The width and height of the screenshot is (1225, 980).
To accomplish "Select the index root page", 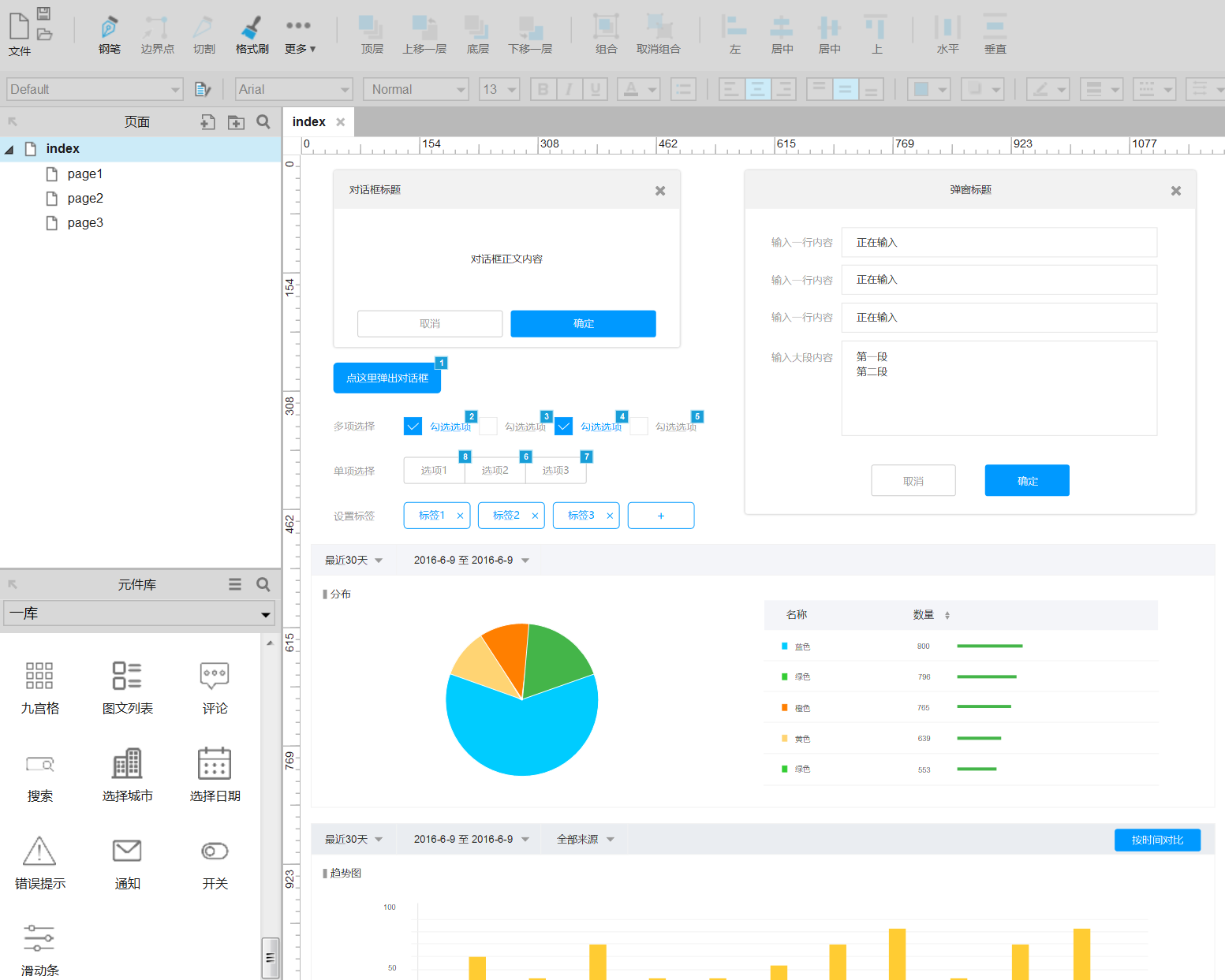I will [62, 148].
